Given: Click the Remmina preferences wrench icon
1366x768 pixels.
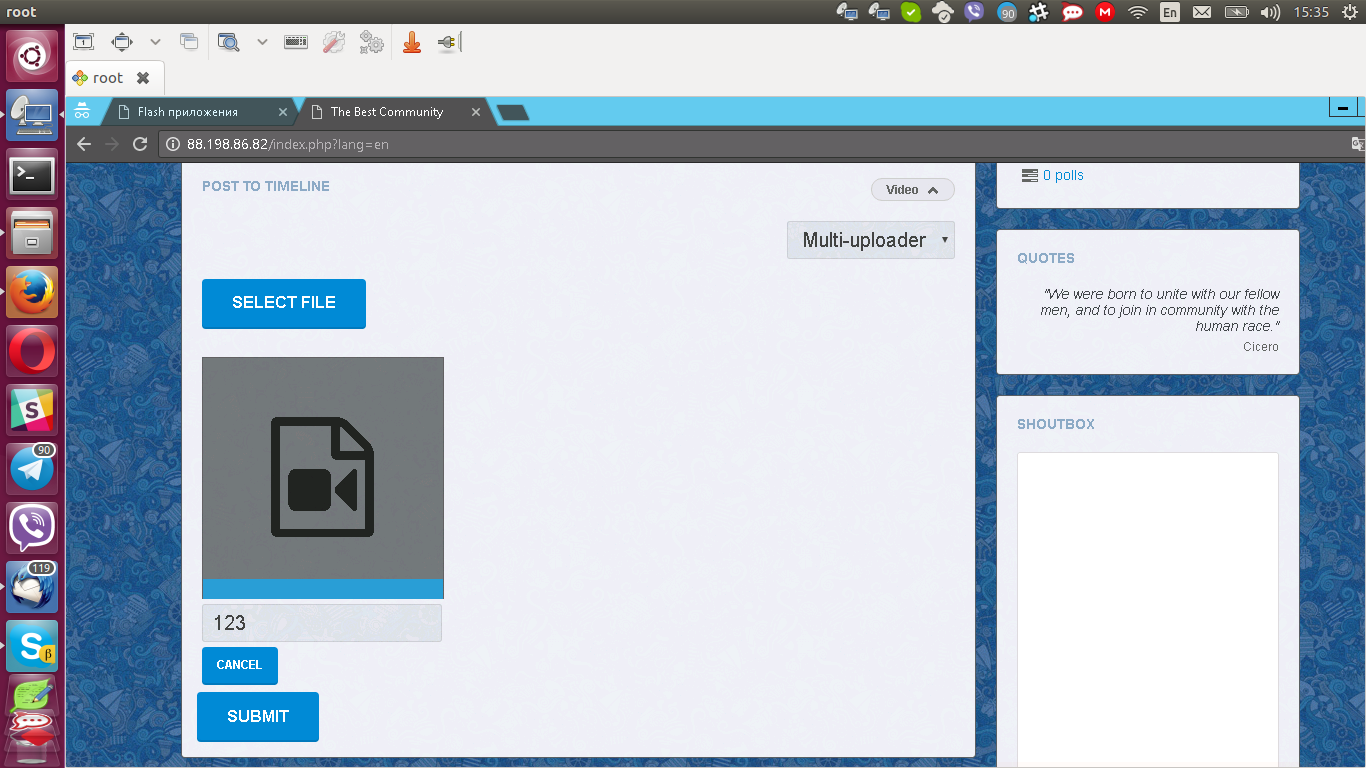Looking at the screenshot, I should [333, 42].
